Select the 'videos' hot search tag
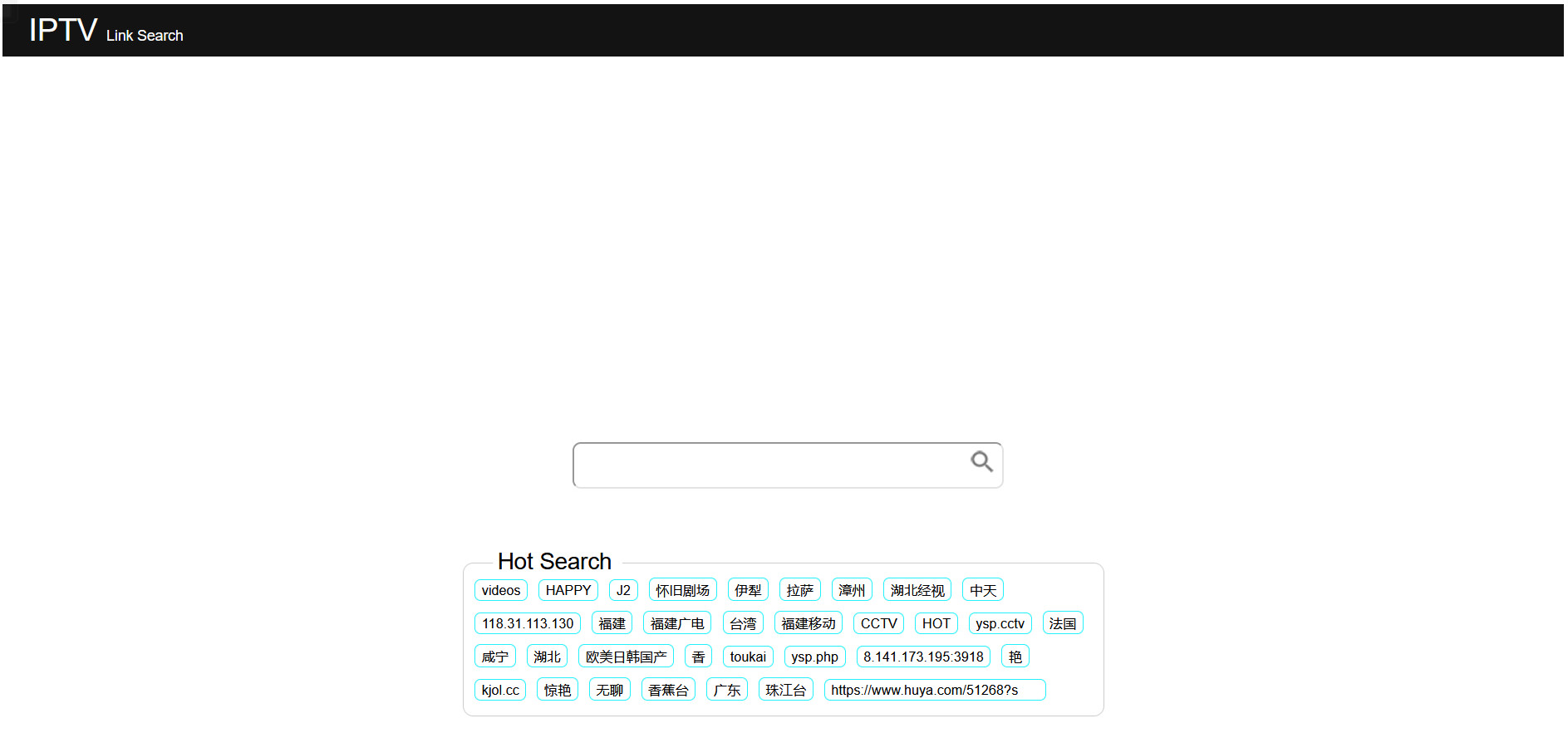 500,590
